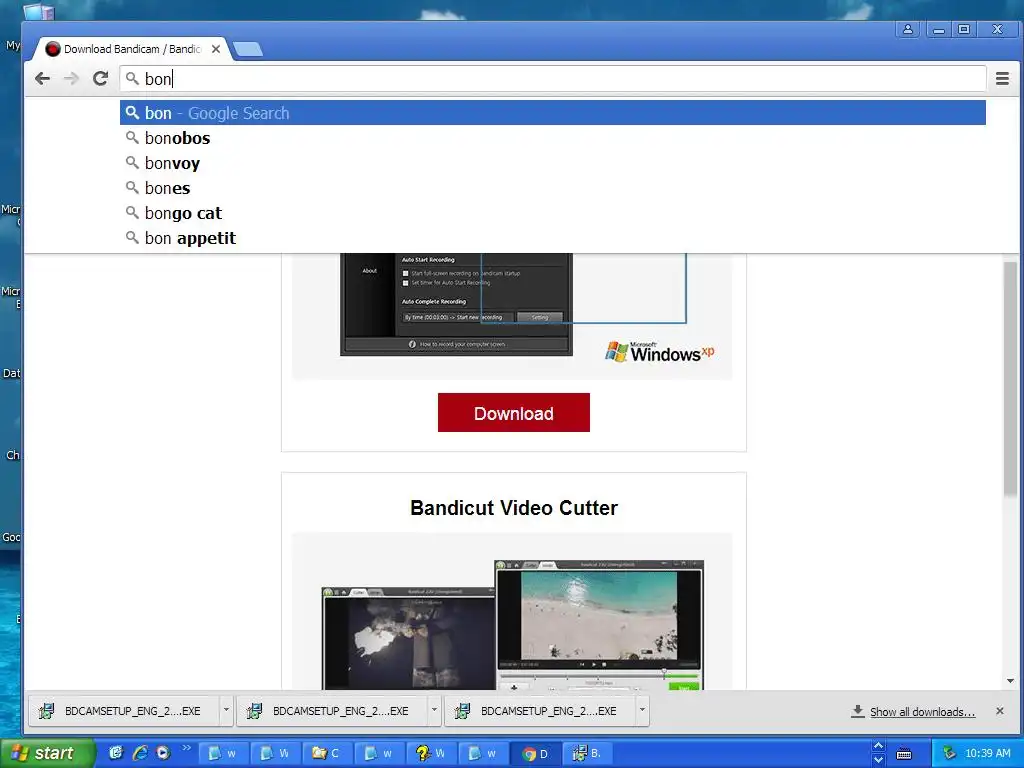Switch to the Chrome 'D' taskbar button
Screen dimensions: 1024x768
[x=536, y=754]
